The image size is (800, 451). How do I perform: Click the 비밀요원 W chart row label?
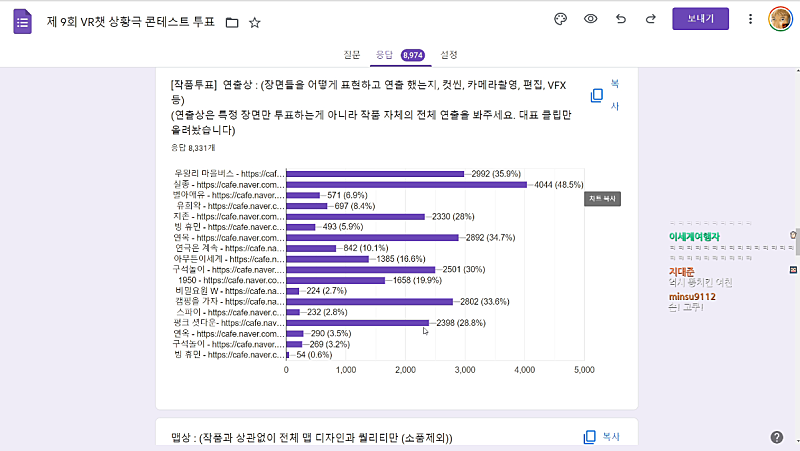[230, 291]
